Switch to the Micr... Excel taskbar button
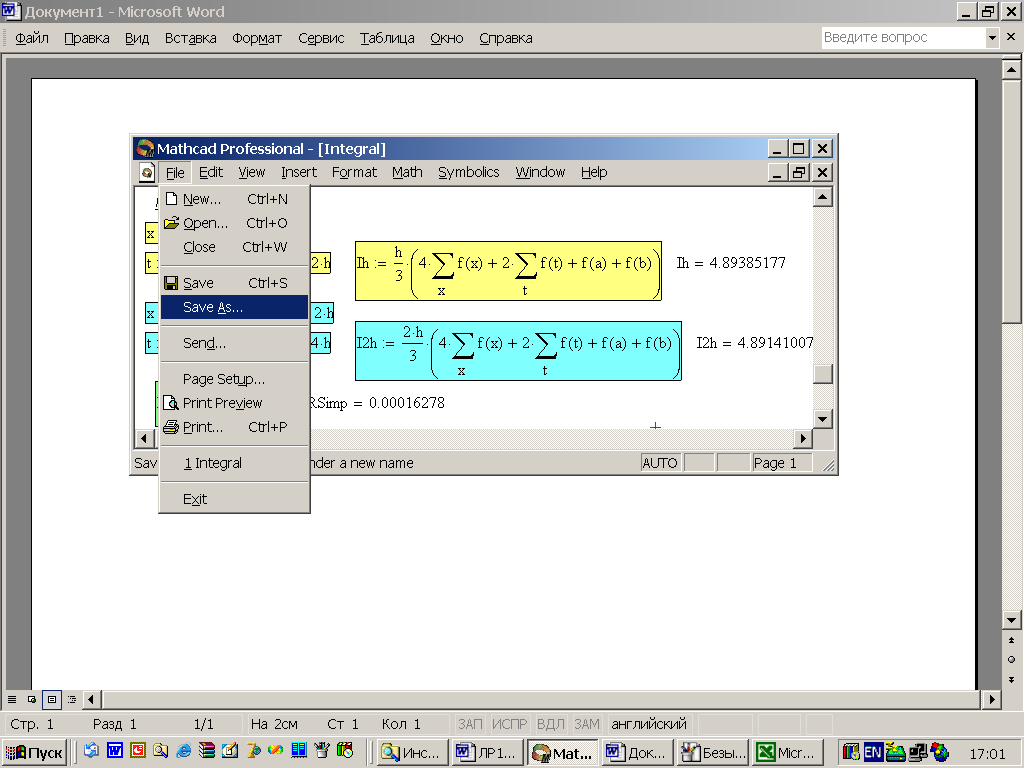1024x768 pixels. point(788,752)
